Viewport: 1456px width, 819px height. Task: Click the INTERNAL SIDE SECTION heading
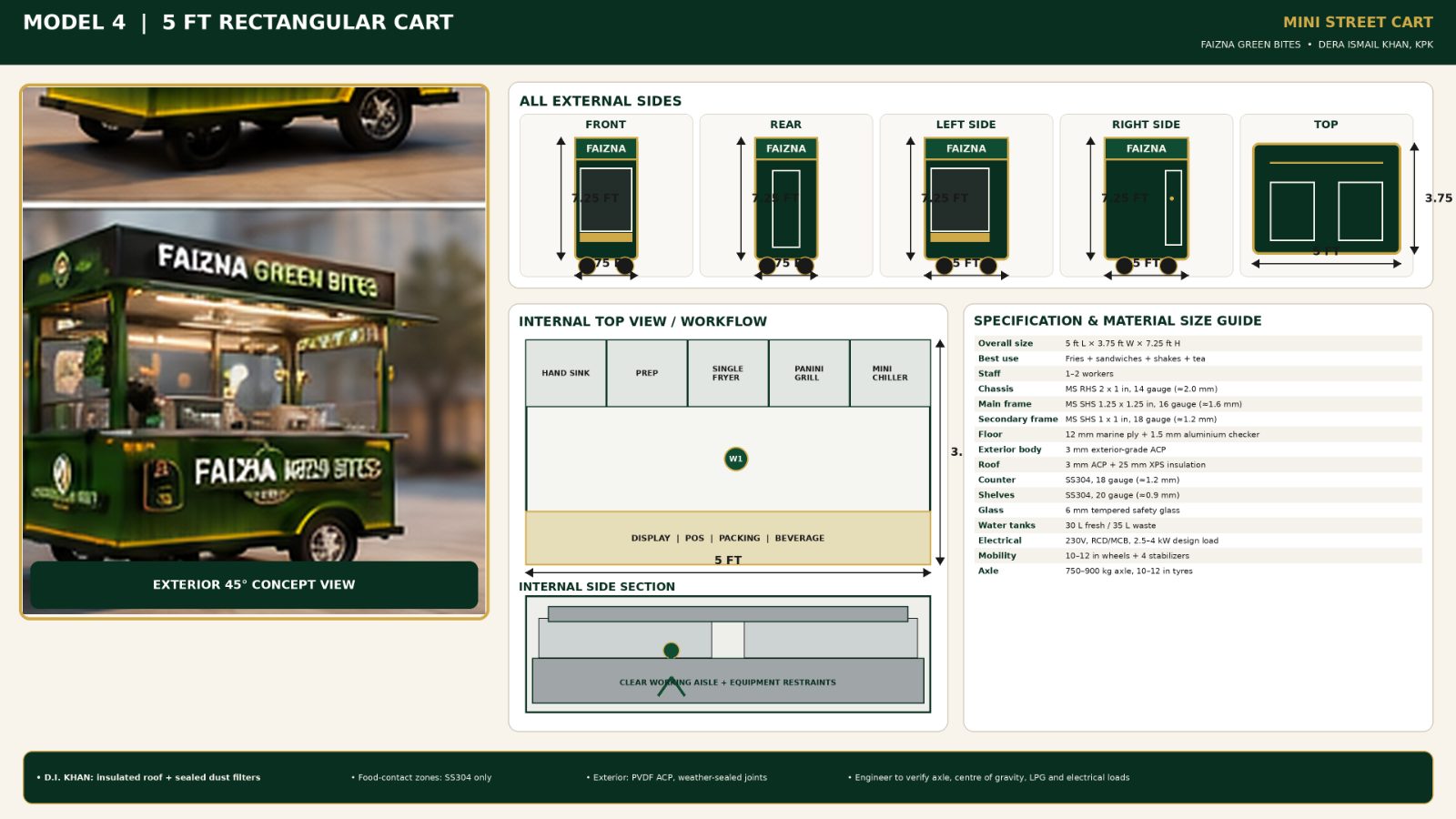click(x=597, y=587)
